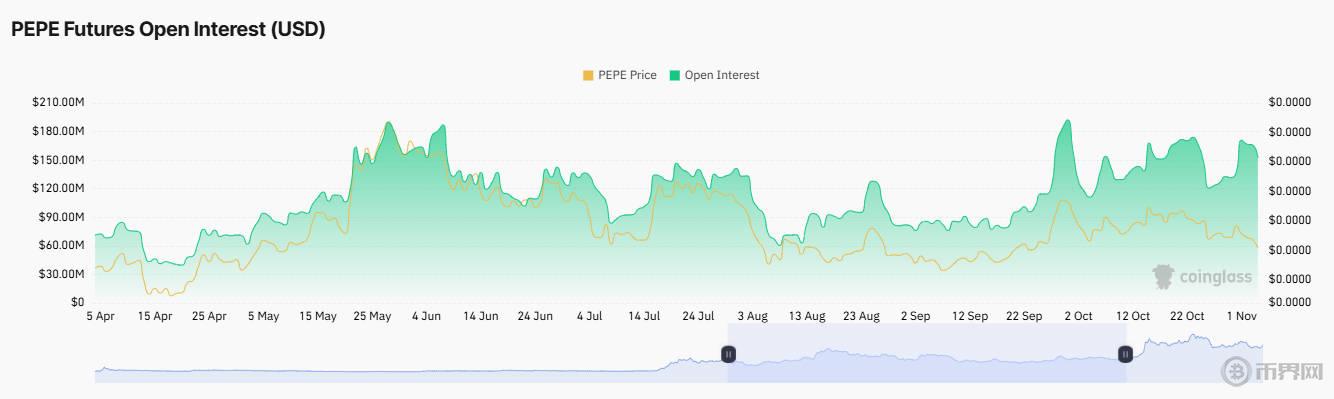Click the 1 Nov date label
The width and height of the screenshot is (1334, 399).
1241,316
